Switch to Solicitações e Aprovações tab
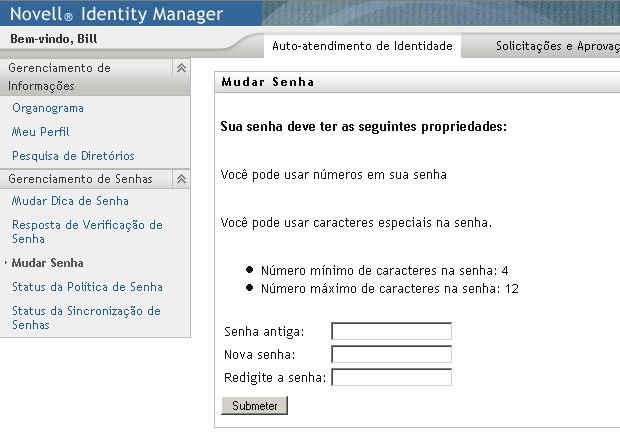This screenshot has height=448, width=620. click(x=556, y=46)
